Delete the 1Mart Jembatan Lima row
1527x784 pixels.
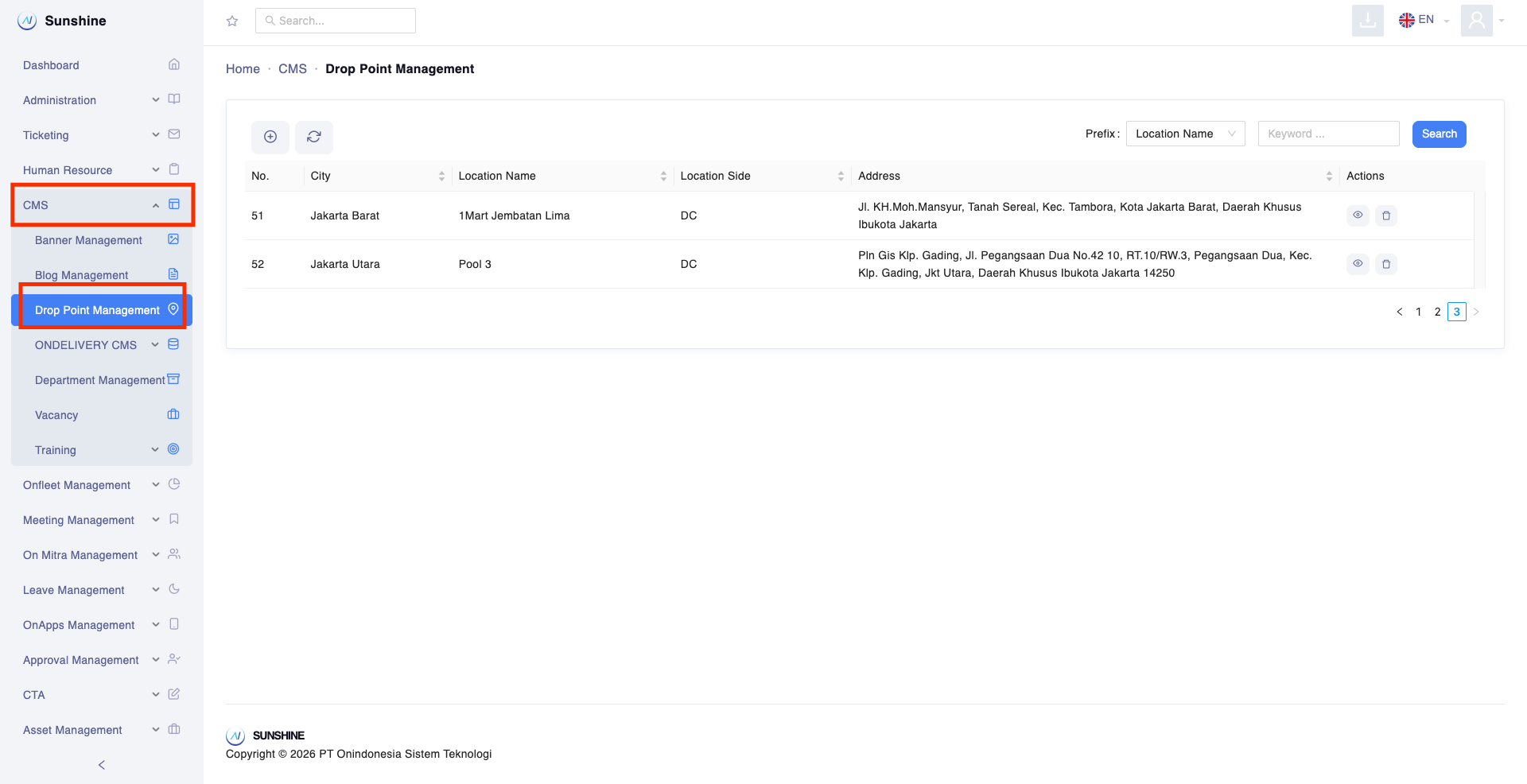(x=1386, y=215)
